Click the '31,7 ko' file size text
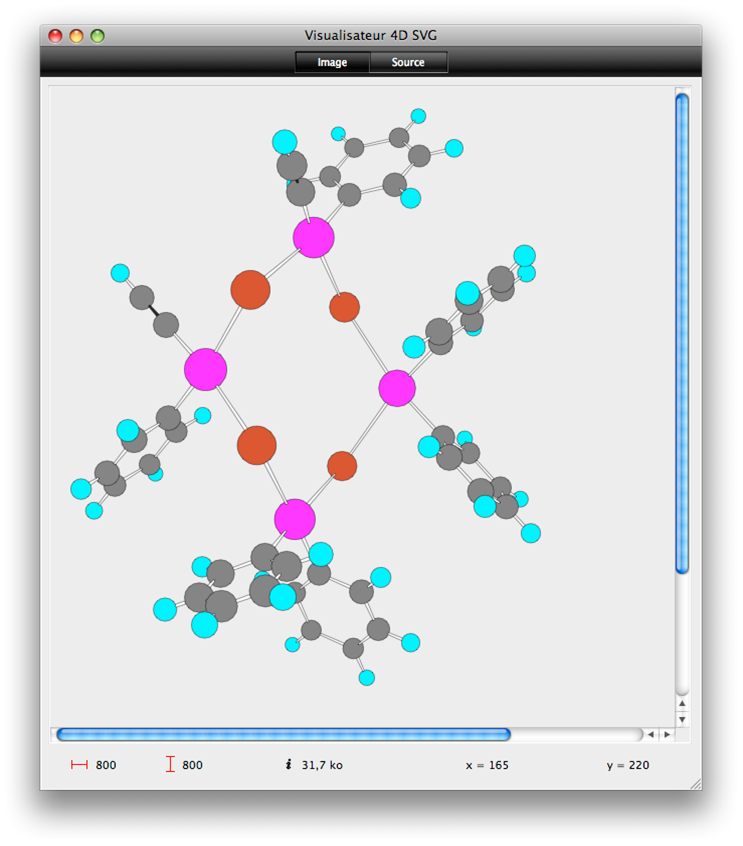 tap(322, 765)
